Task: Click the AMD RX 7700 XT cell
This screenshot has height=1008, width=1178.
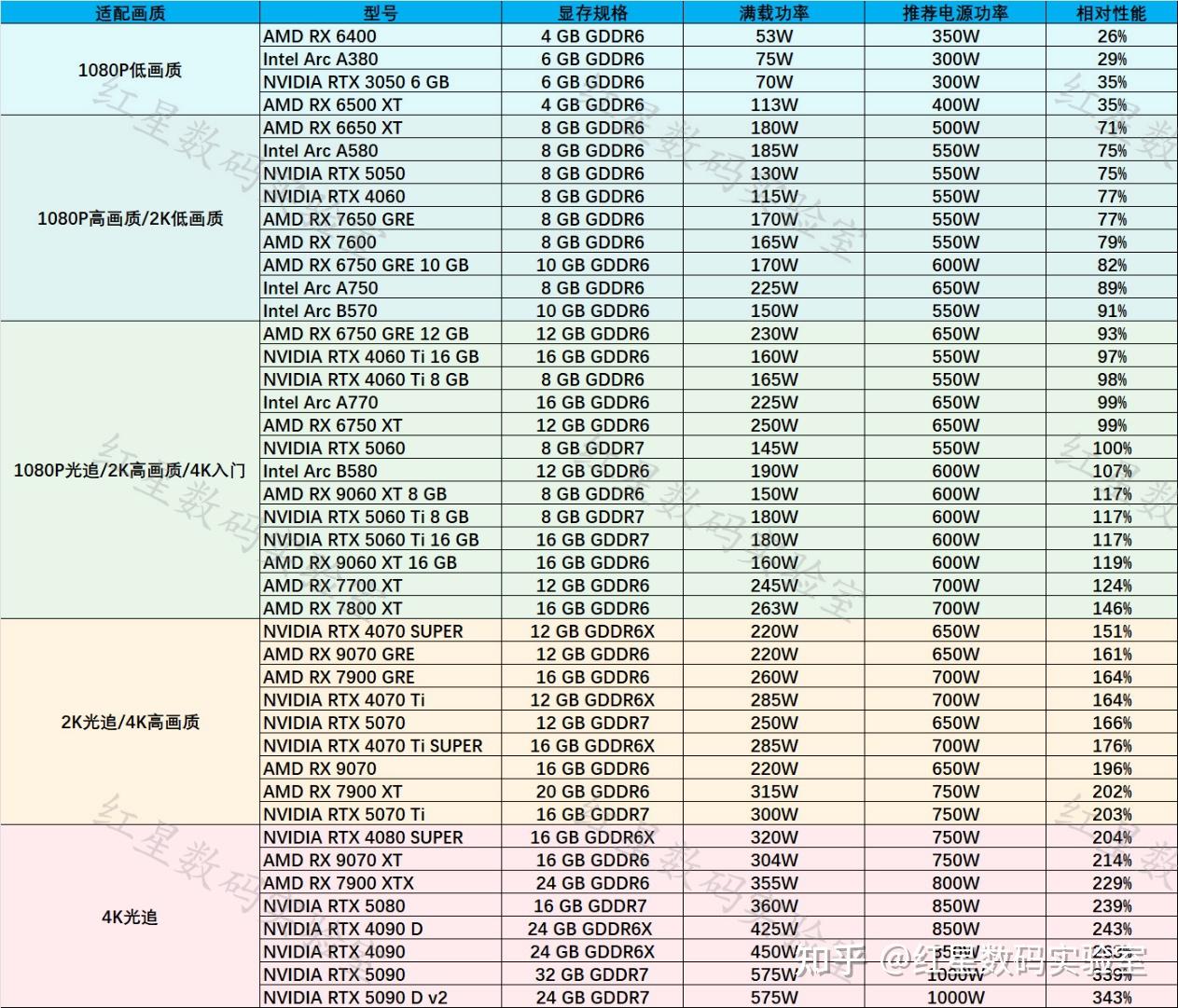Action: pos(381,586)
